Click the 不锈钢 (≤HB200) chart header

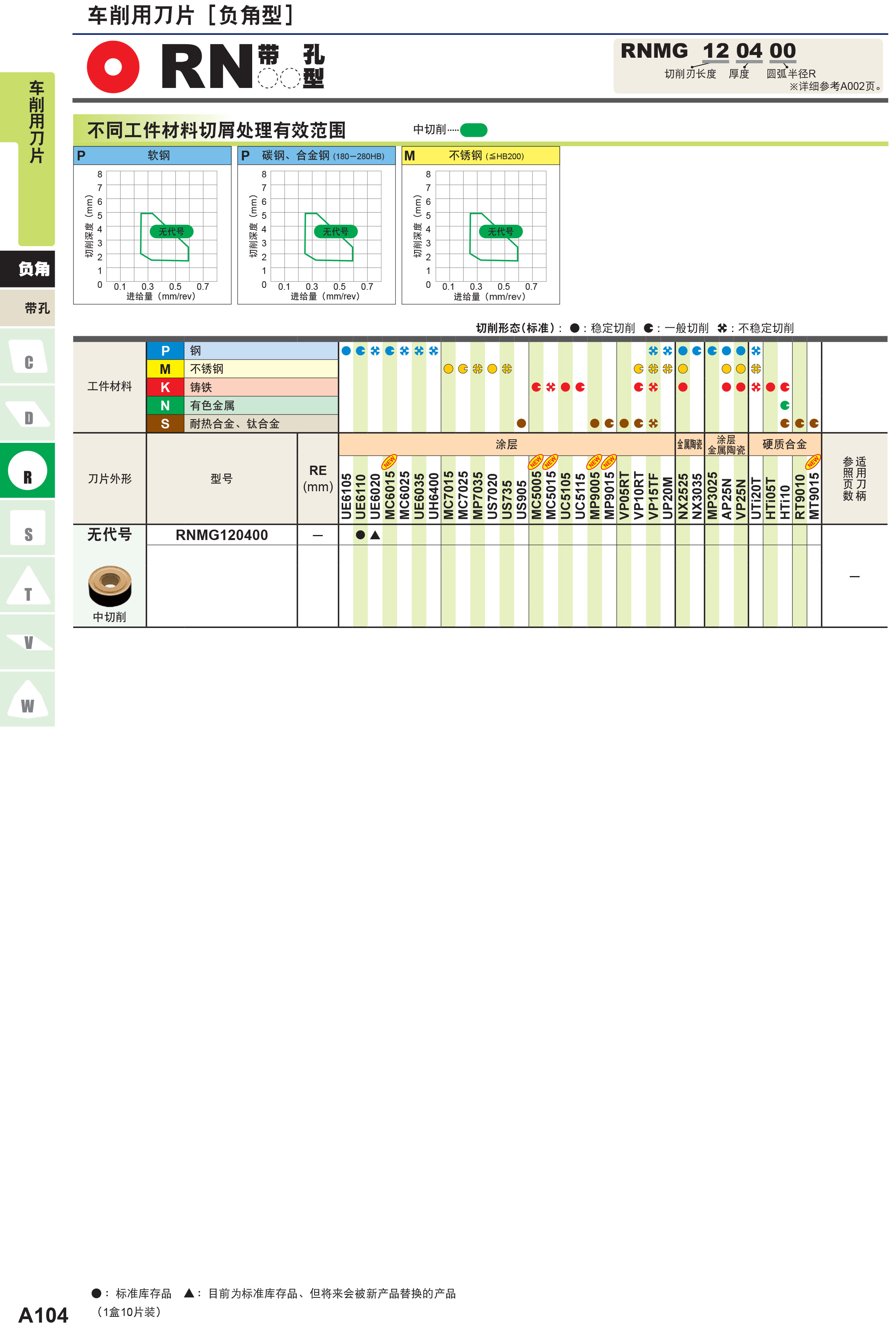[x=481, y=155]
